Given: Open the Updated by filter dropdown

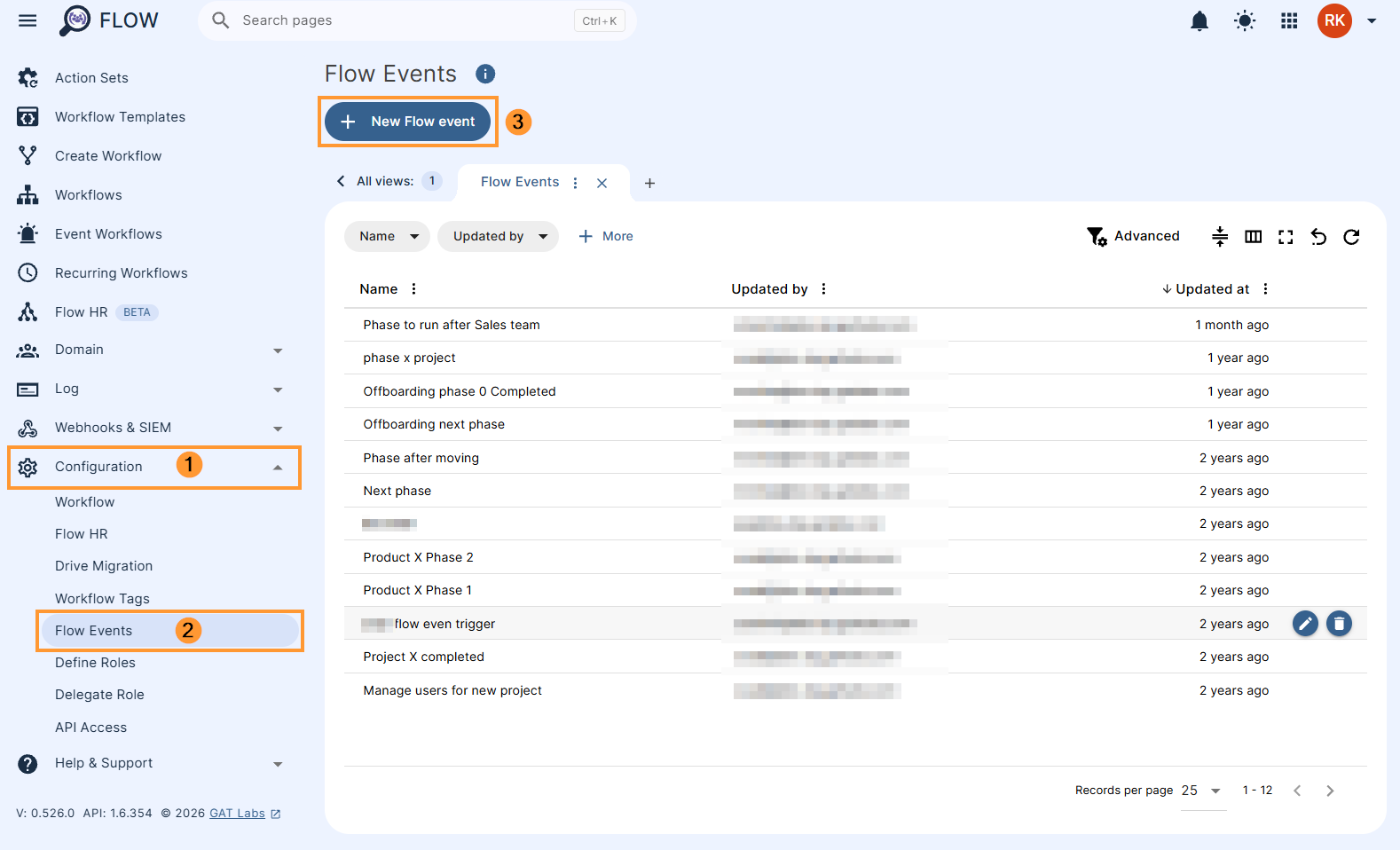Looking at the screenshot, I should [x=499, y=236].
